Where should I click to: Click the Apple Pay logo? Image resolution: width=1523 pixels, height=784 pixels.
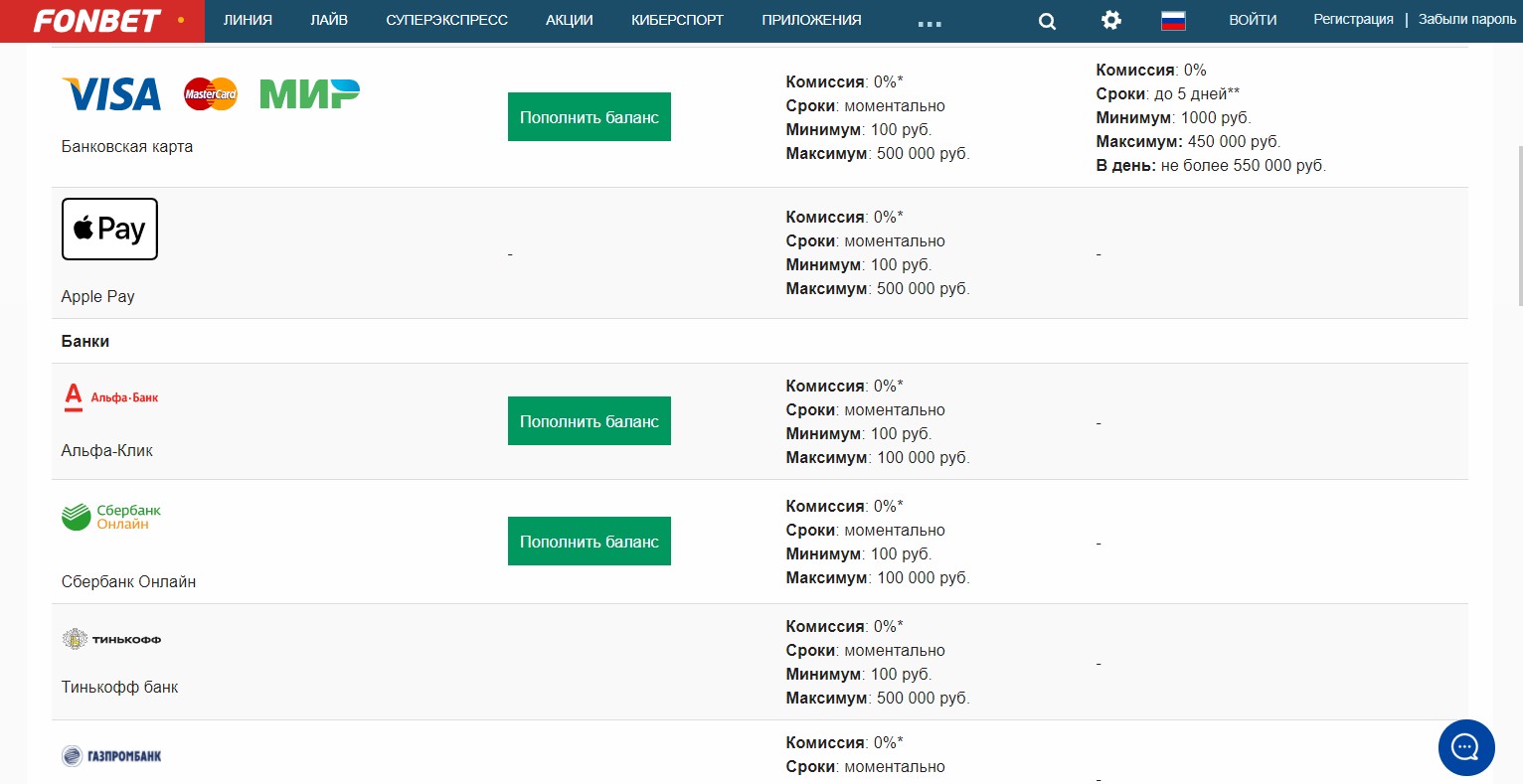tap(109, 229)
